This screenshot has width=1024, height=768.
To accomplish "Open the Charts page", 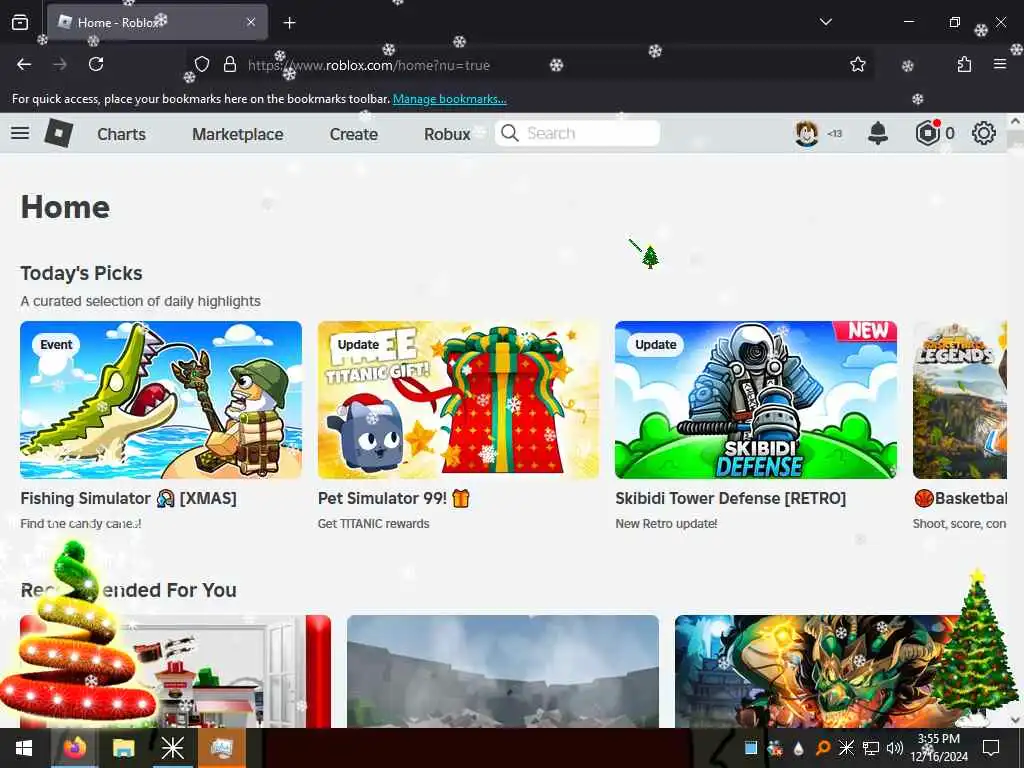I will coord(121,134).
